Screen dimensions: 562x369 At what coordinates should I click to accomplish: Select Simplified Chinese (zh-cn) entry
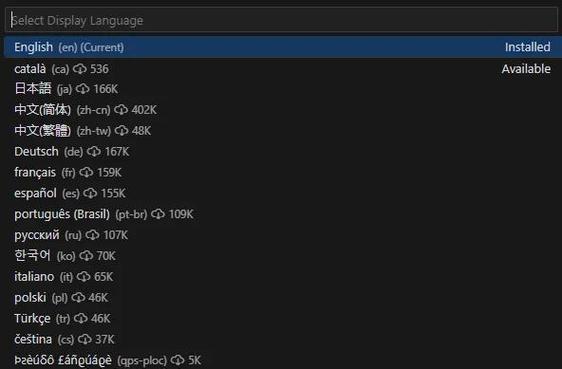(283, 110)
